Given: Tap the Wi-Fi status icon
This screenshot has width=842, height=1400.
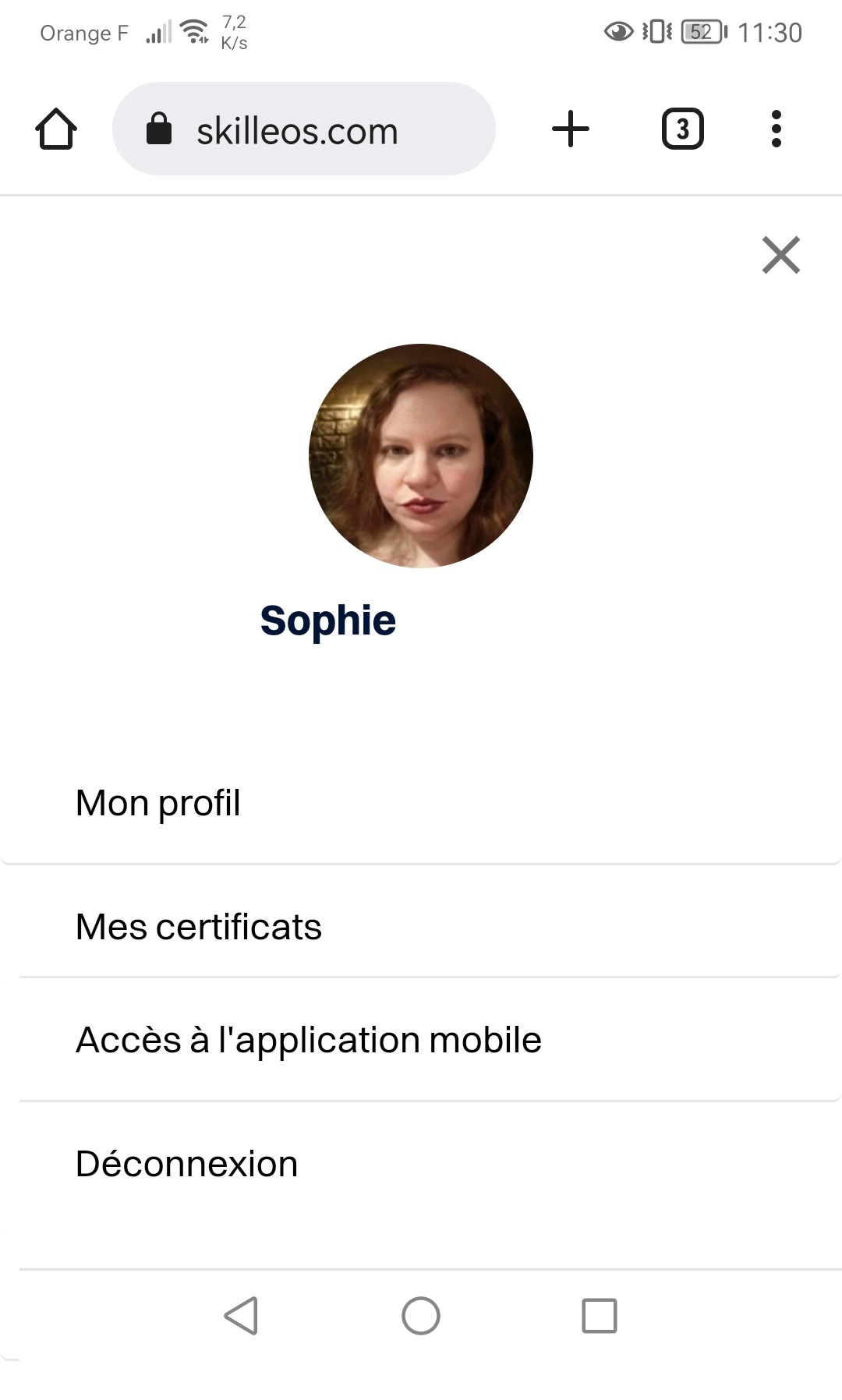Looking at the screenshot, I should pyautogui.click(x=193, y=32).
